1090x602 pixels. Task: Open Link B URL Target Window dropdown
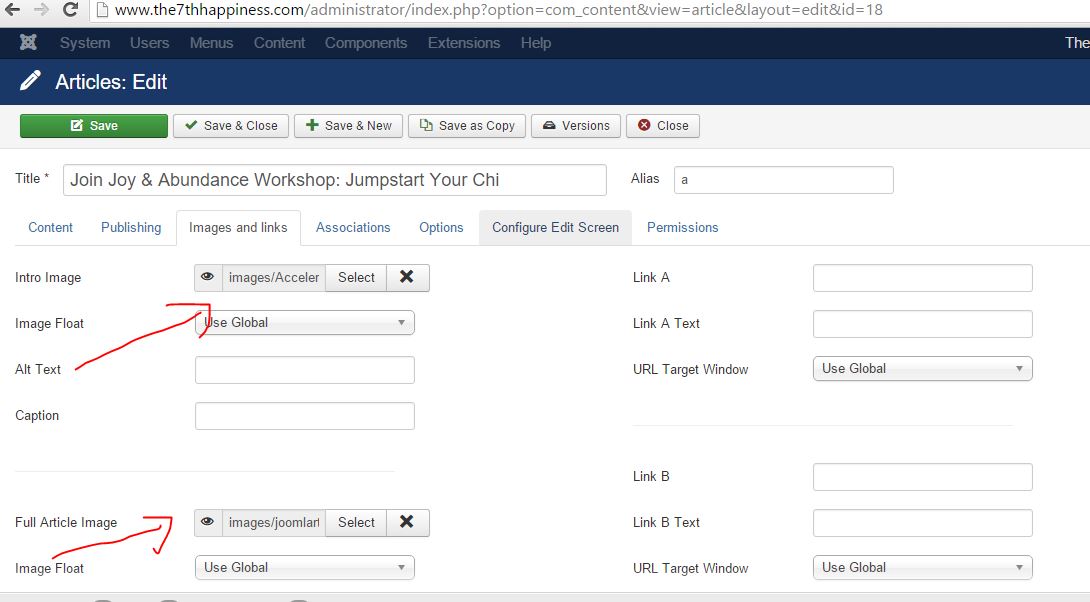(922, 567)
